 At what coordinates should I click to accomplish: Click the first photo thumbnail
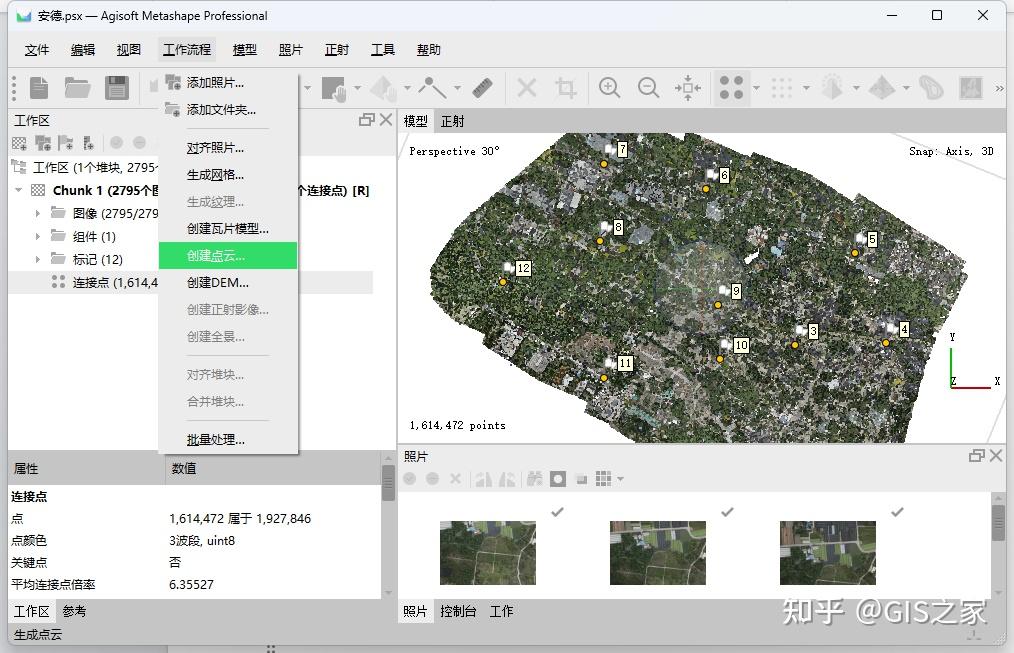[487, 552]
